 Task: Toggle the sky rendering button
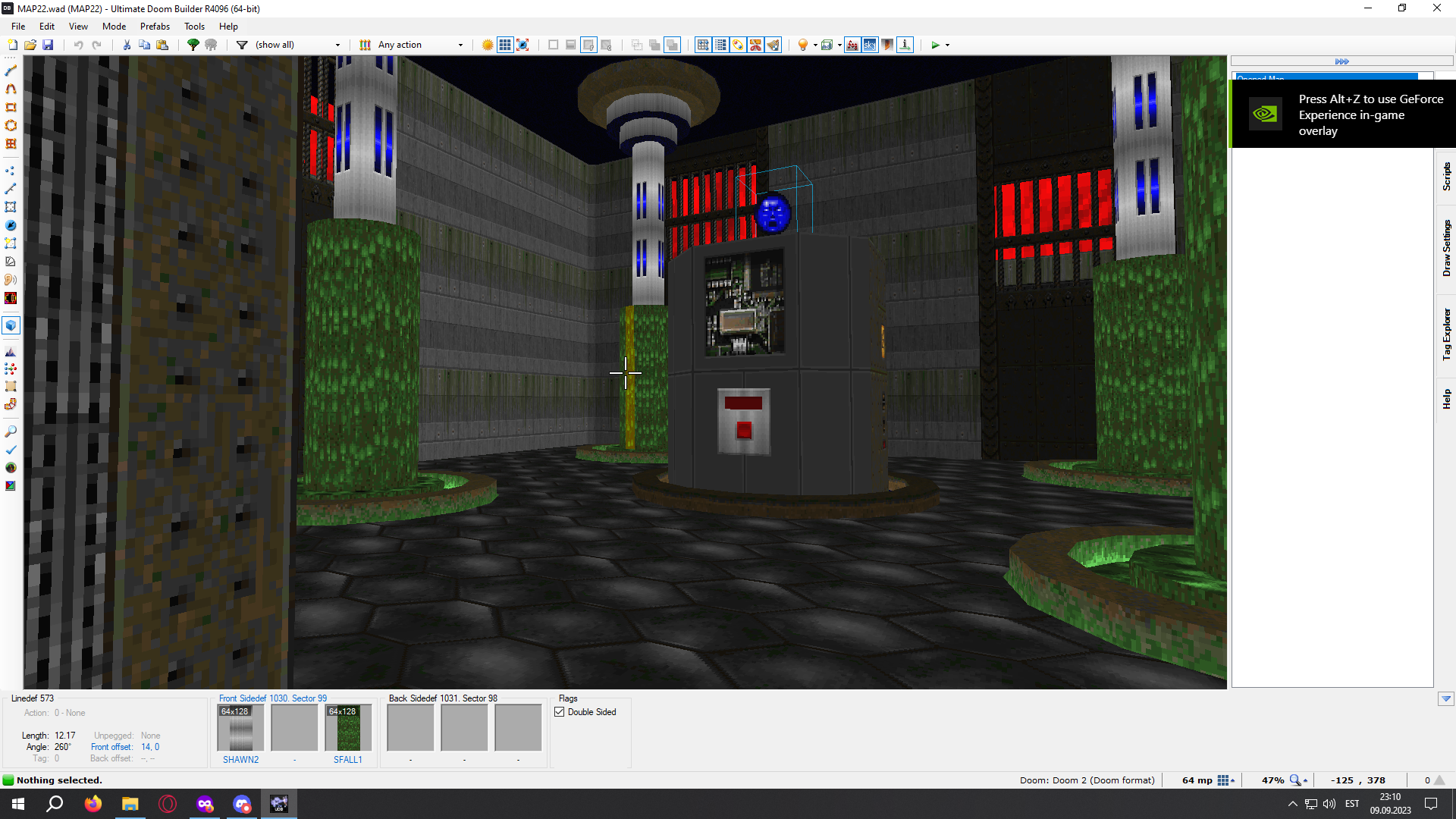click(x=870, y=45)
